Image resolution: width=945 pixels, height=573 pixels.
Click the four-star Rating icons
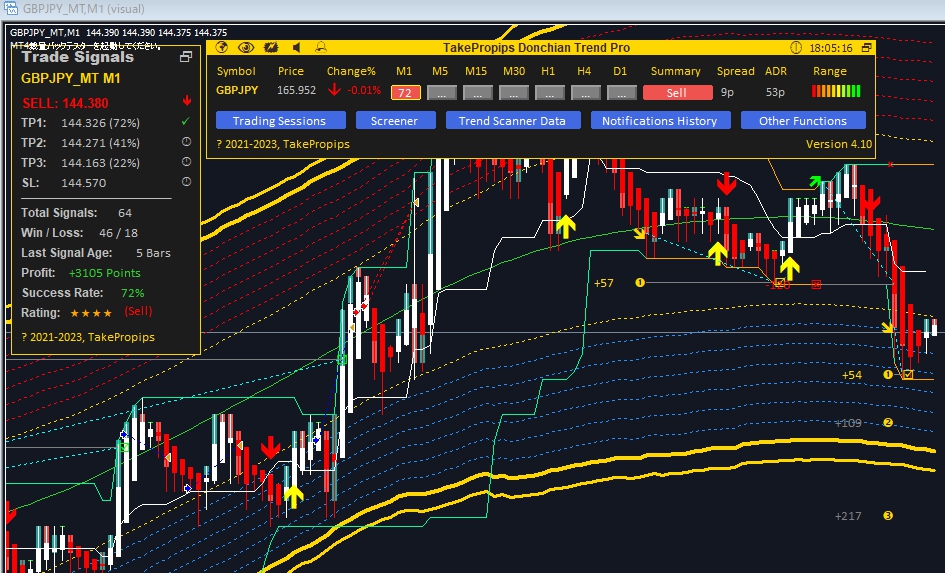(91, 313)
